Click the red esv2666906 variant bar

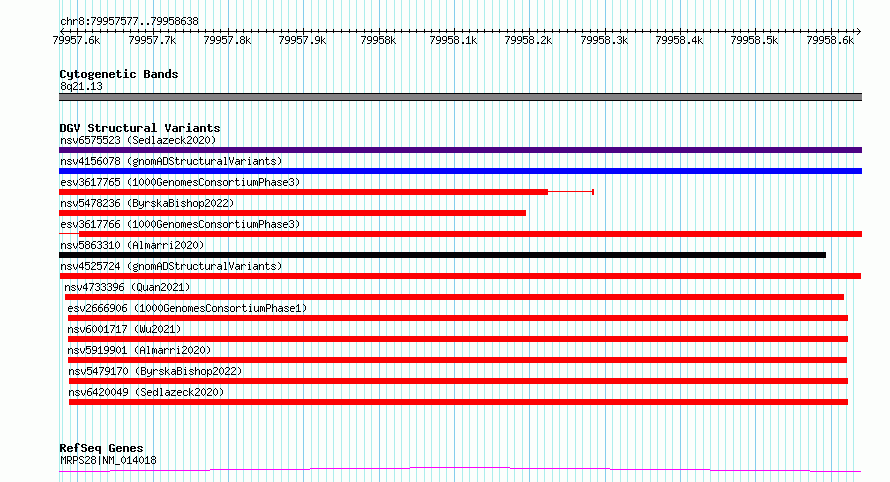click(x=457, y=318)
